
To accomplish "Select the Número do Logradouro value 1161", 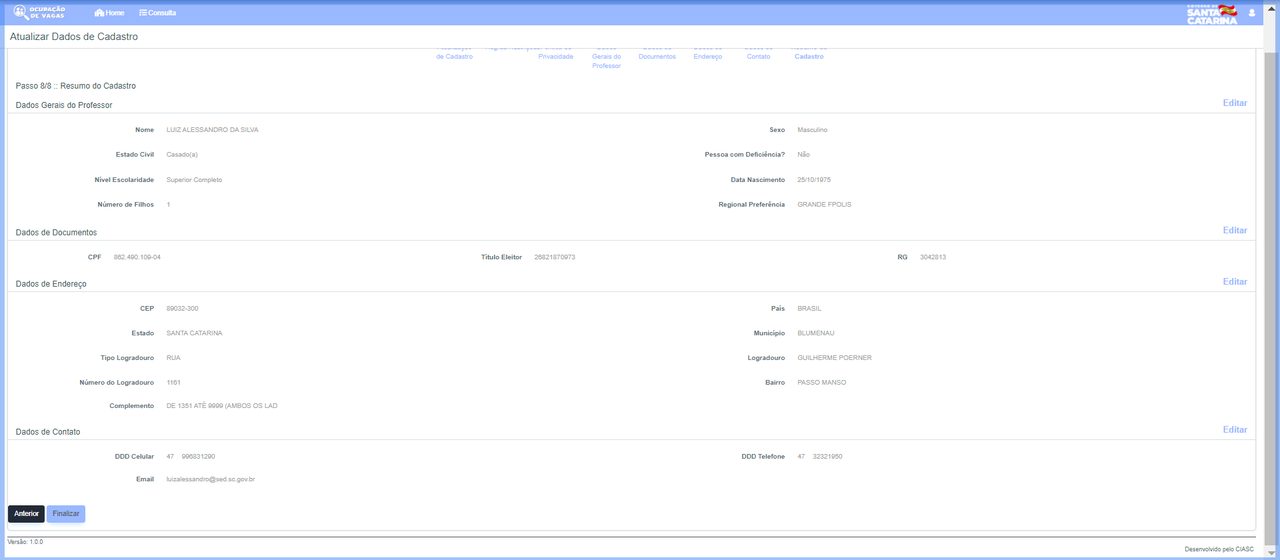I will pyautogui.click(x=173, y=383).
